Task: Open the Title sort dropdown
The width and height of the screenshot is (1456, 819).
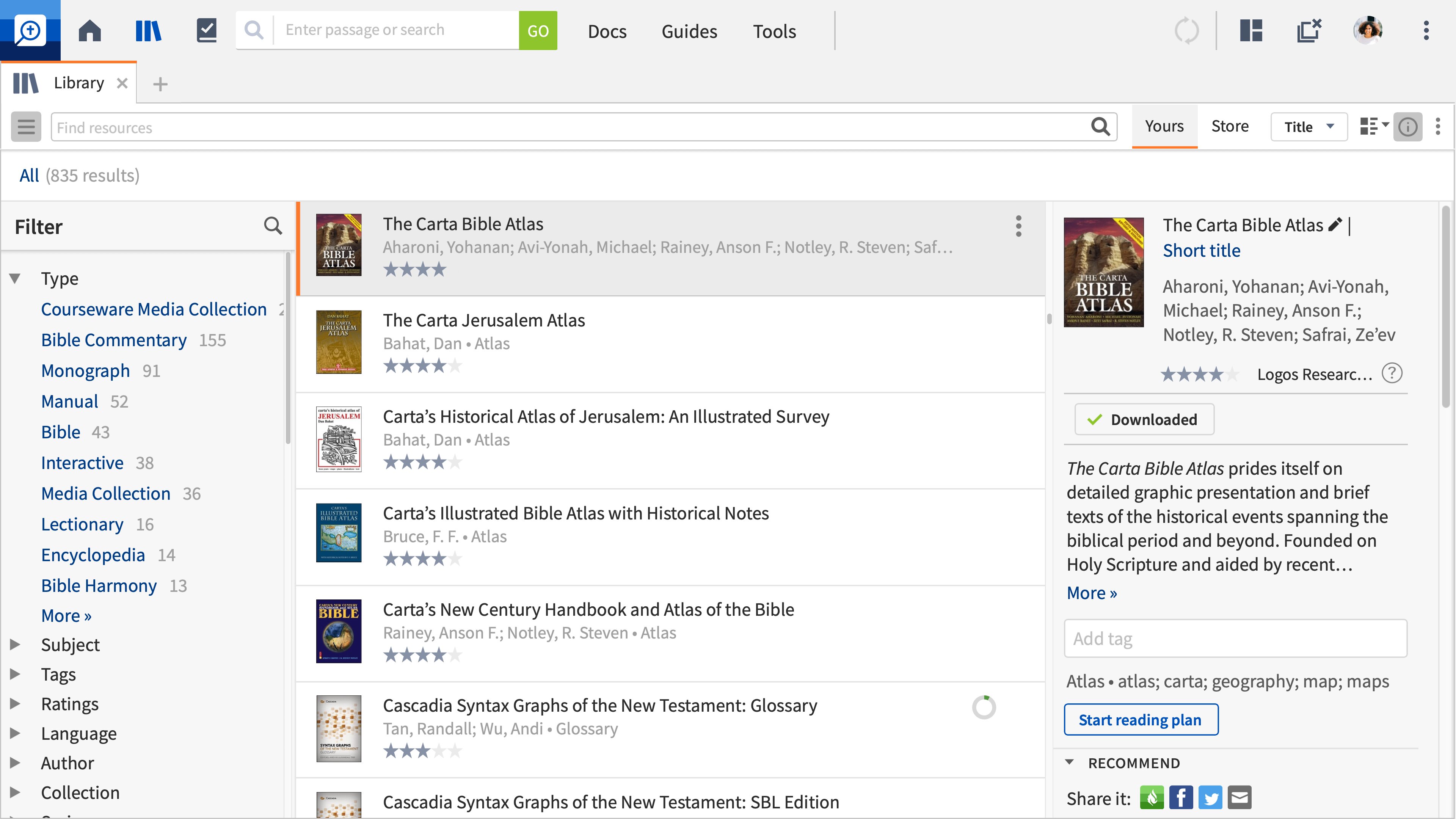Action: tap(1309, 127)
